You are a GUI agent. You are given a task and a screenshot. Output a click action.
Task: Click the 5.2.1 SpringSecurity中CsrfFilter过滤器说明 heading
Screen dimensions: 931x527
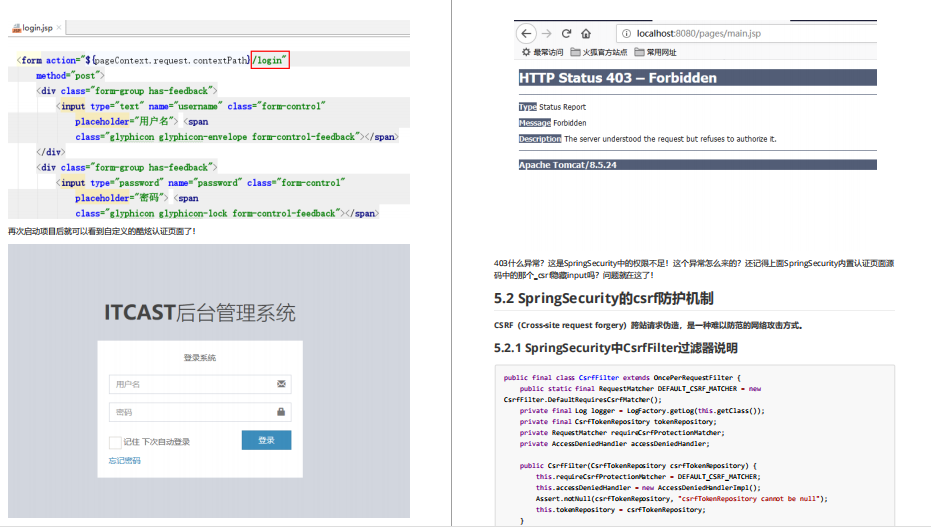tap(616, 348)
